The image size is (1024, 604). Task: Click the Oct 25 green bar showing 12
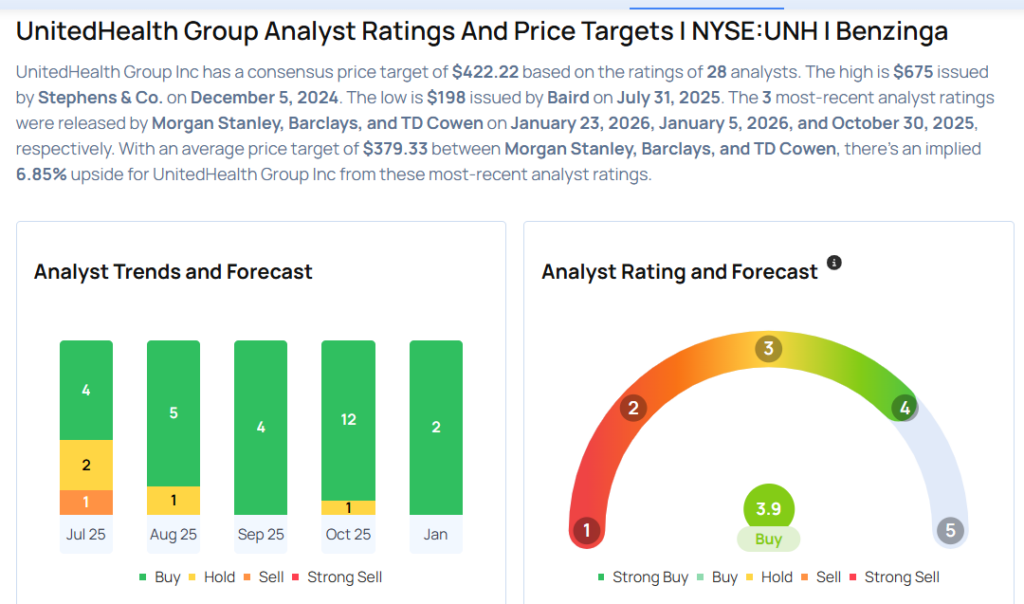pos(348,420)
